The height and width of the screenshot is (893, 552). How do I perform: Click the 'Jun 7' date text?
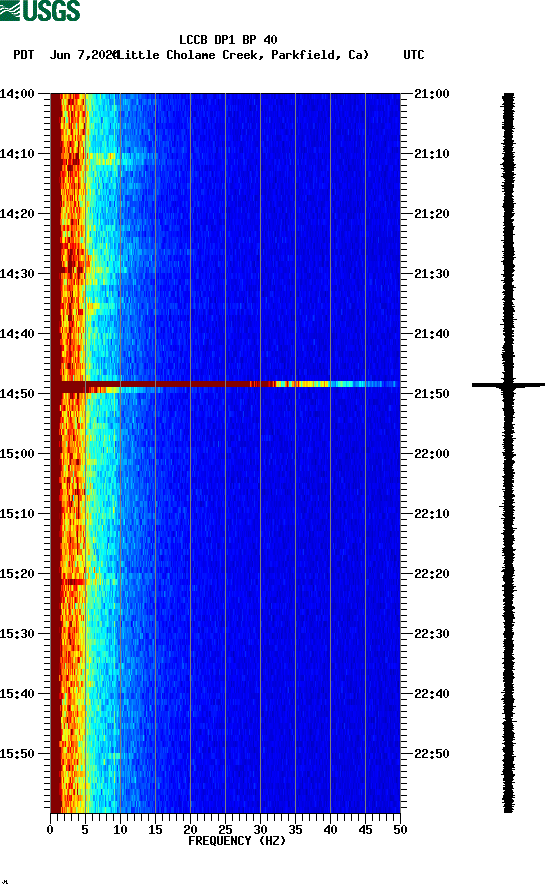(x=67, y=55)
